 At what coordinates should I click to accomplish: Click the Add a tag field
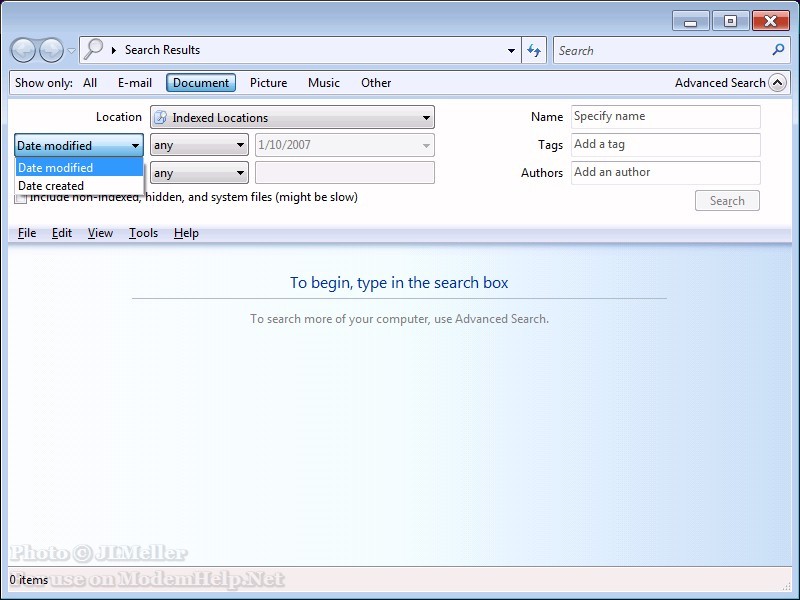[x=666, y=145]
